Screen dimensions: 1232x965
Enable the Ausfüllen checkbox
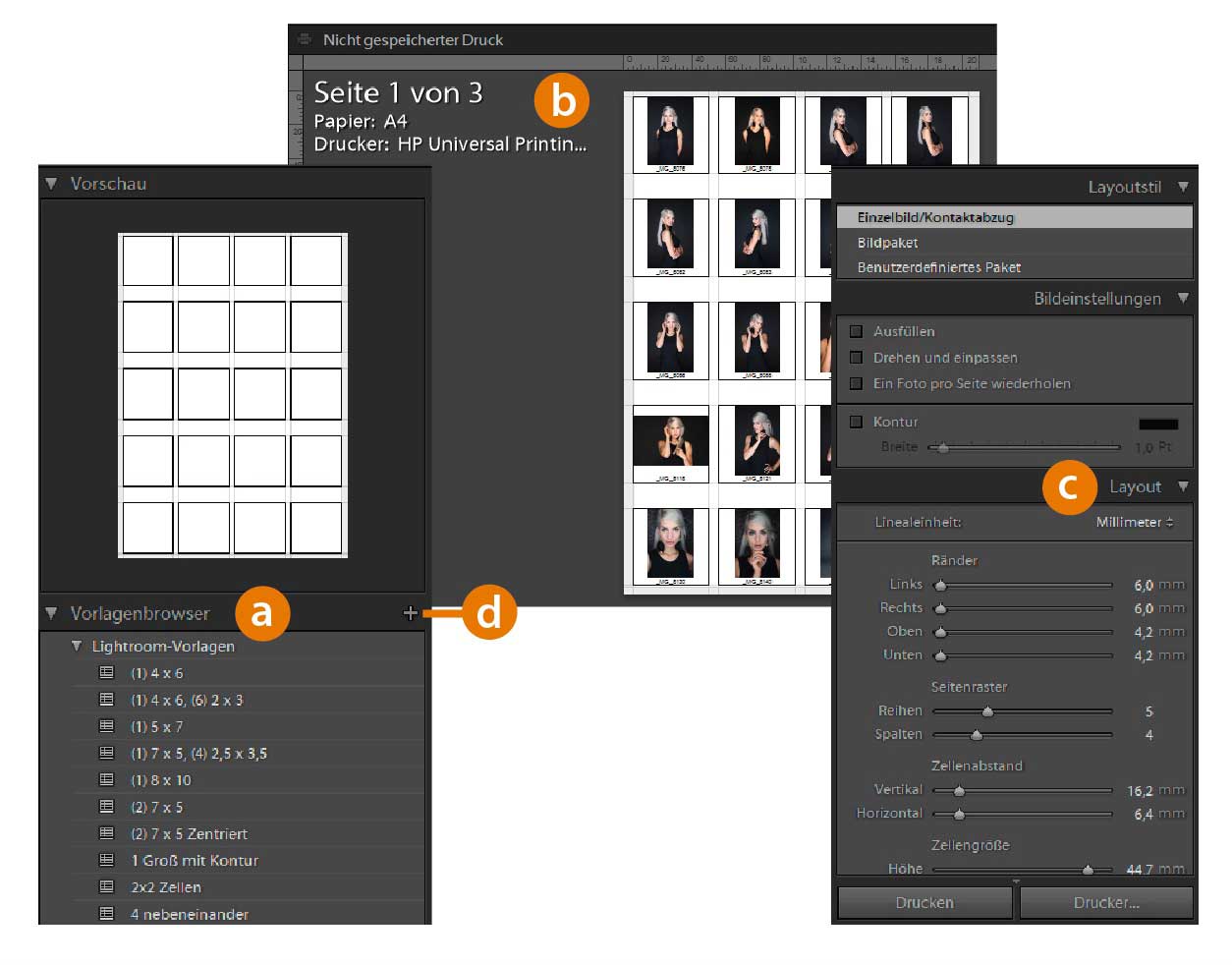(x=856, y=331)
